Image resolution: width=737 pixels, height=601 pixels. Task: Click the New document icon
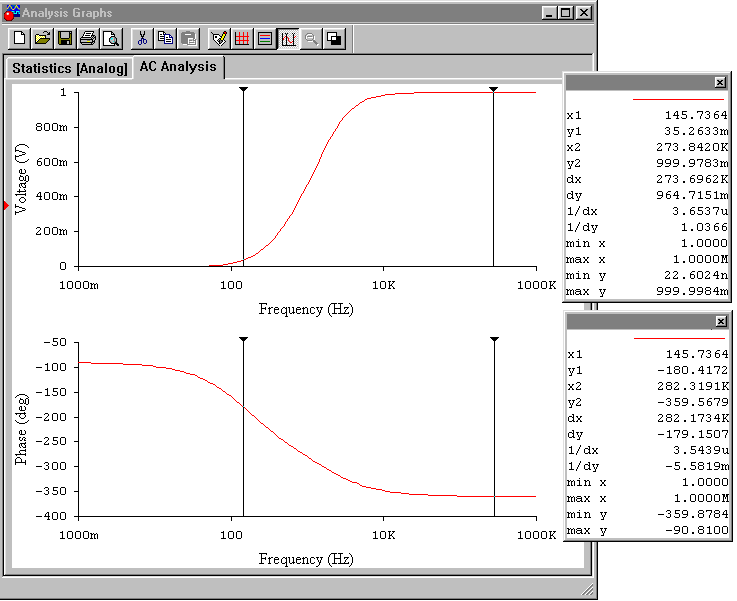coord(20,38)
